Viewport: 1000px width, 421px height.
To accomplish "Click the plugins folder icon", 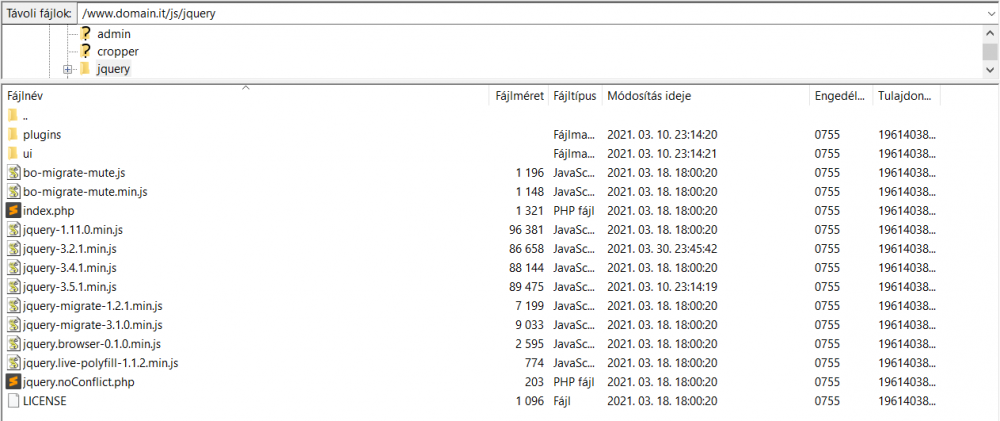I will pos(13,135).
